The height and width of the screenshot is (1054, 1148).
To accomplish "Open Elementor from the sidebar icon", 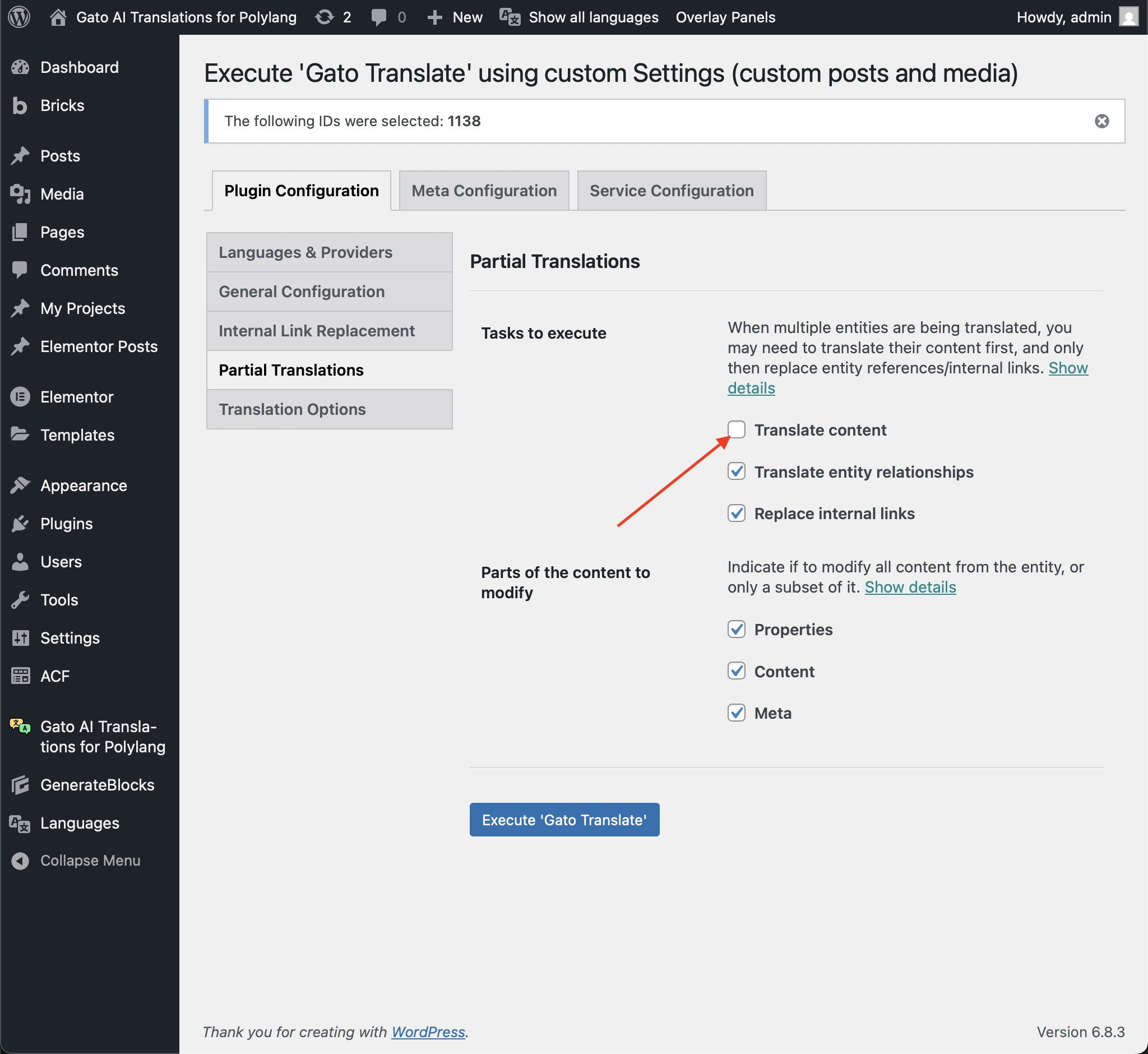I will coord(21,396).
